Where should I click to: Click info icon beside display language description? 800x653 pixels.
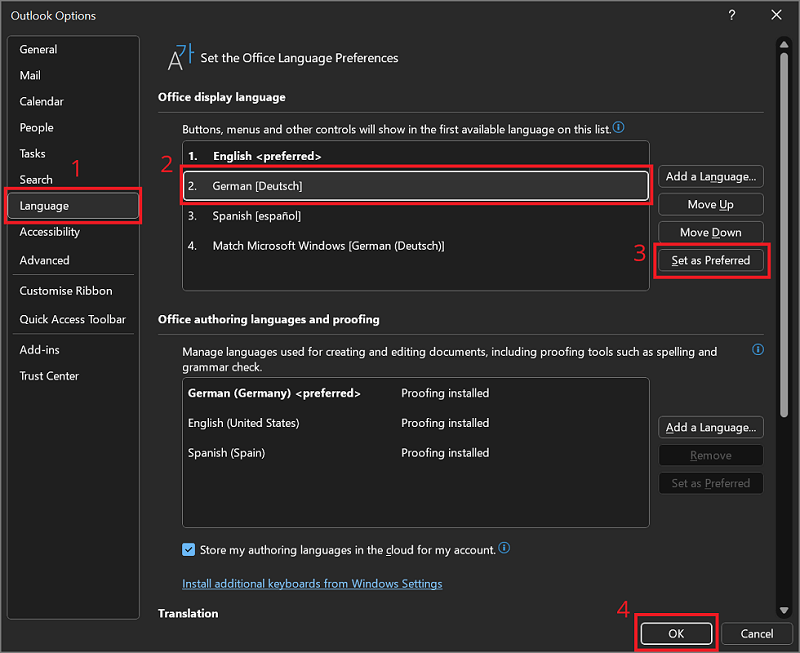[618, 127]
